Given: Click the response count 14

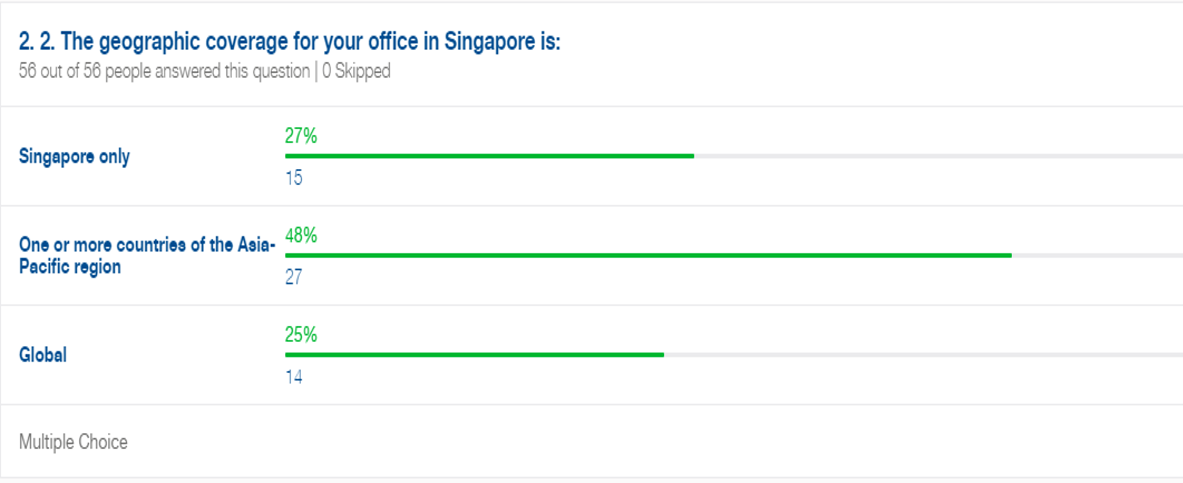Looking at the screenshot, I should point(293,377).
